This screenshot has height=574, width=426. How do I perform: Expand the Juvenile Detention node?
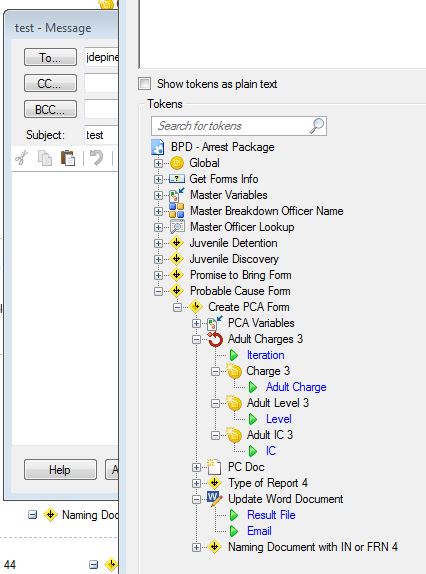click(158, 243)
